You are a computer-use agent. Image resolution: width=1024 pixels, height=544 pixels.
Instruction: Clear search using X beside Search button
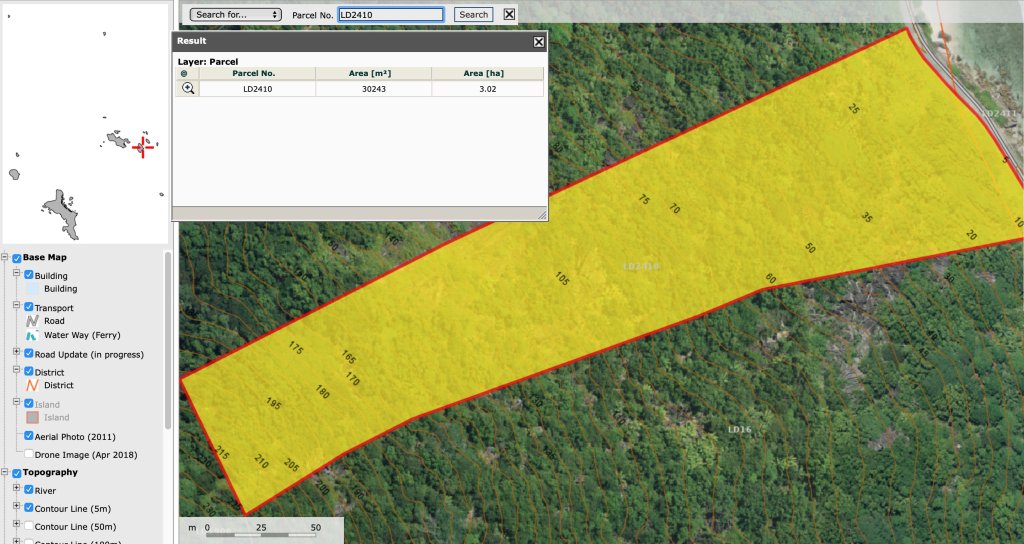(509, 14)
